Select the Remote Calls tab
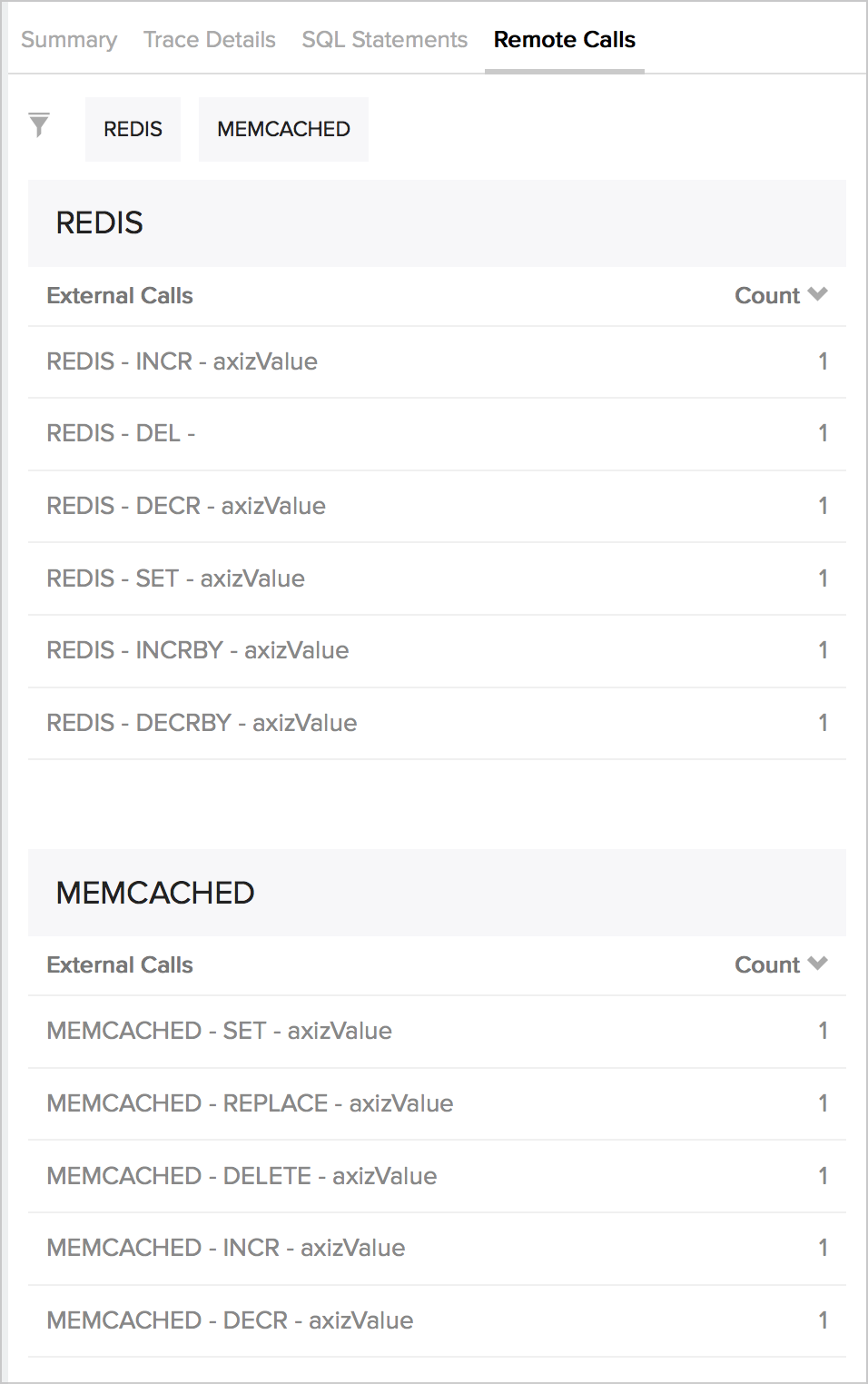Screen dimensions: 868x1384 [565, 40]
